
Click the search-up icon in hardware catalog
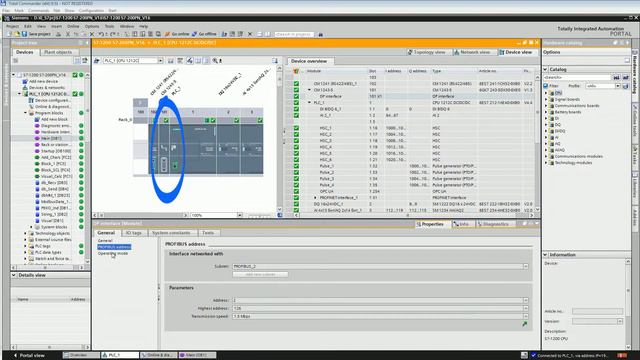(x=625, y=78)
